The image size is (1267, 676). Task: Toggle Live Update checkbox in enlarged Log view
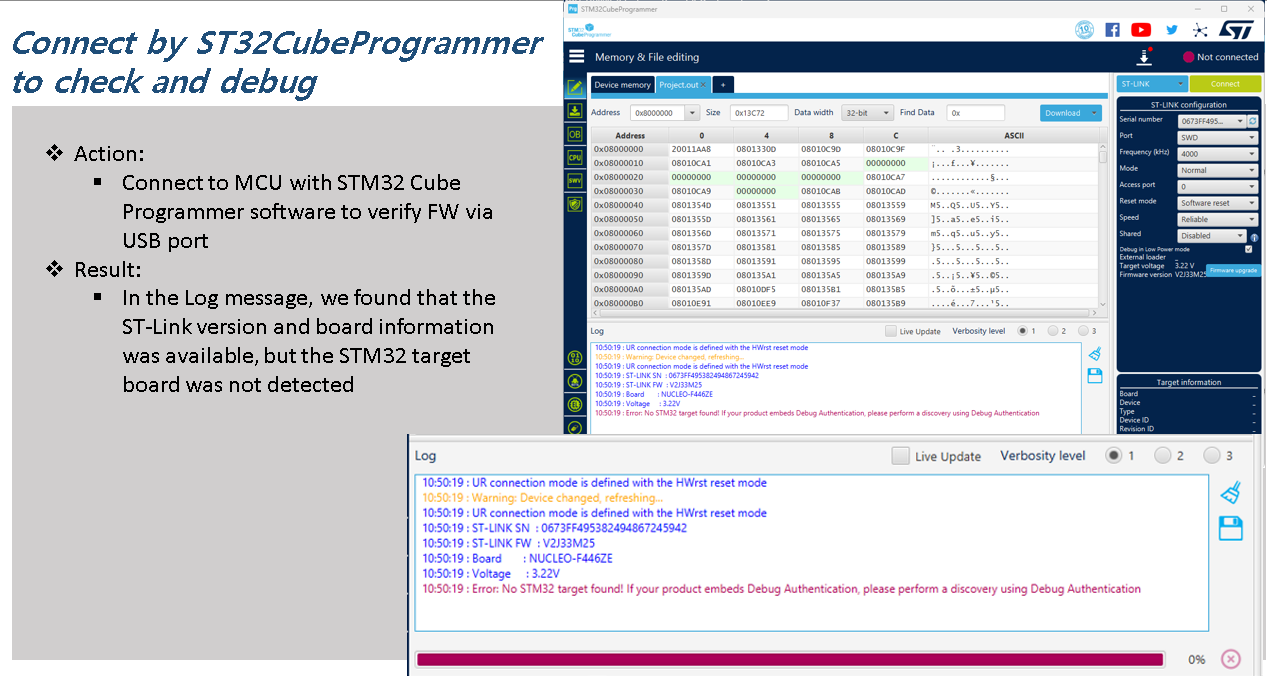pos(900,456)
